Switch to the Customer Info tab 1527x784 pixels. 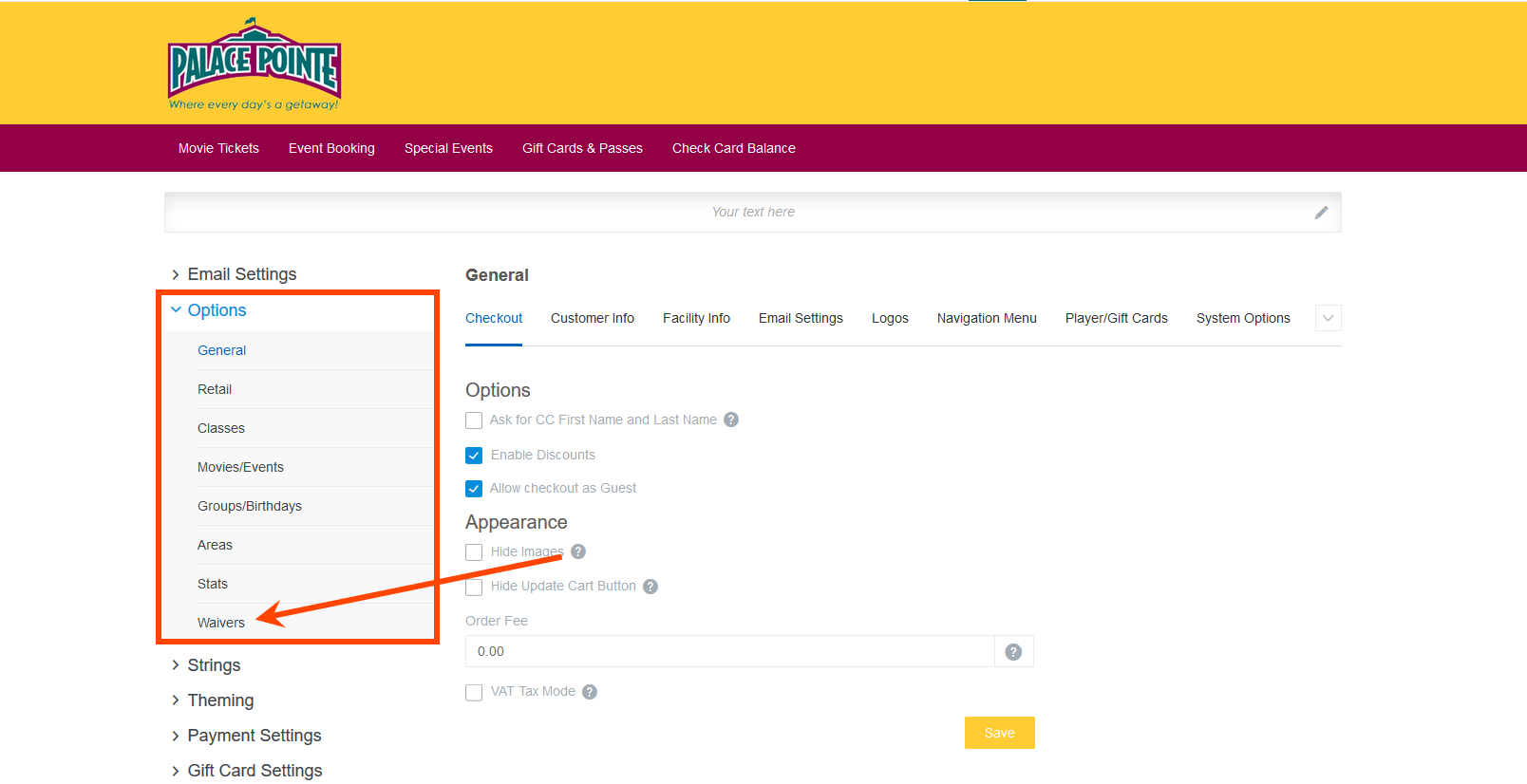(x=592, y=319)
